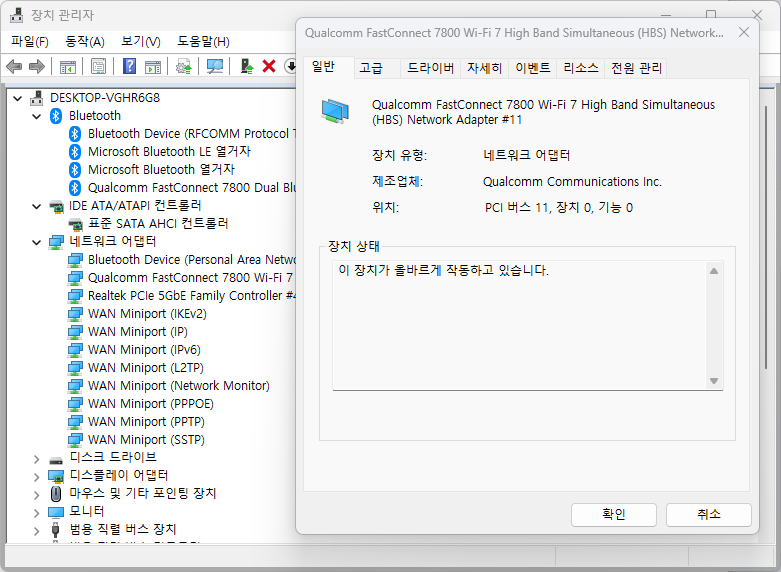Click the device status box scroll-up arrow

714,271
